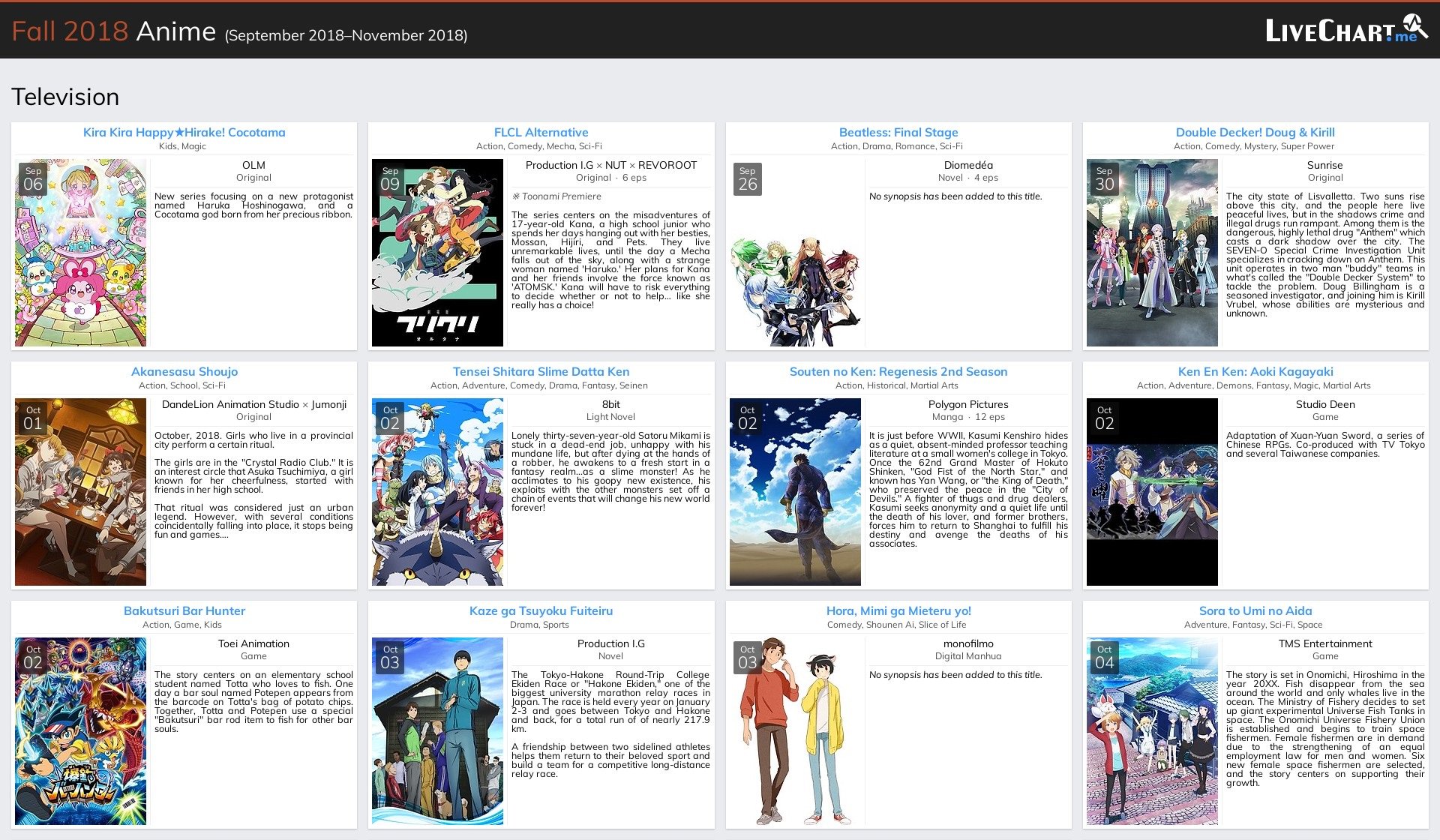This screenshot has width=1440, height=840.
Task: Click the Sep 30 date badge
Action: (1105, 179)
